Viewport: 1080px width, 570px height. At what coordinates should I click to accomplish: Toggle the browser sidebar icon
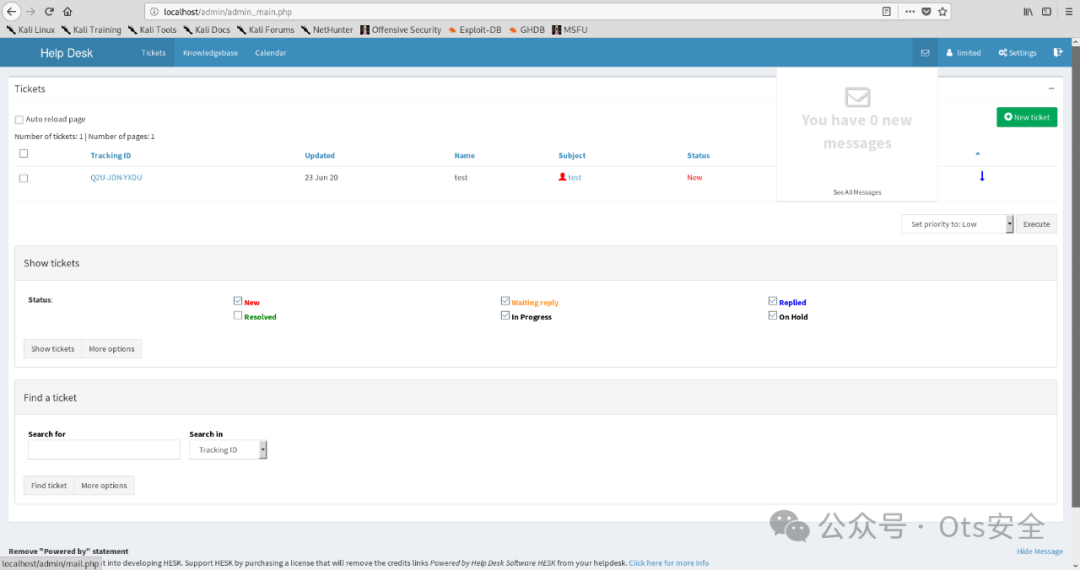[1046, 12]
